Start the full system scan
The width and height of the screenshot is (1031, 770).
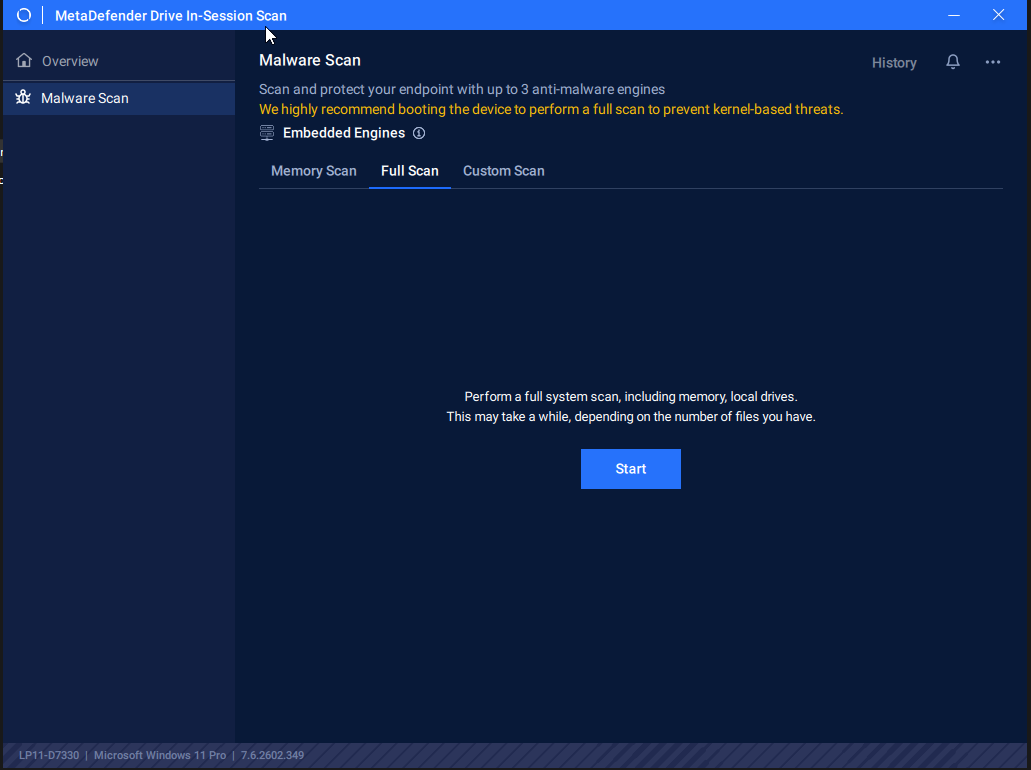630,469
